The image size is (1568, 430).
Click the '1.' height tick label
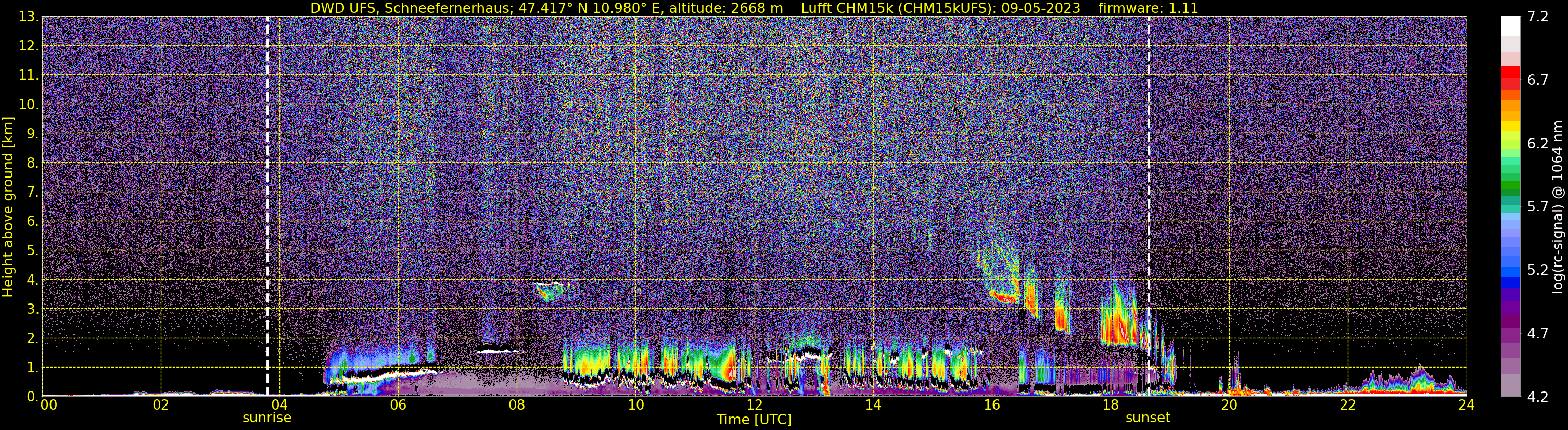tap(32, 367)
